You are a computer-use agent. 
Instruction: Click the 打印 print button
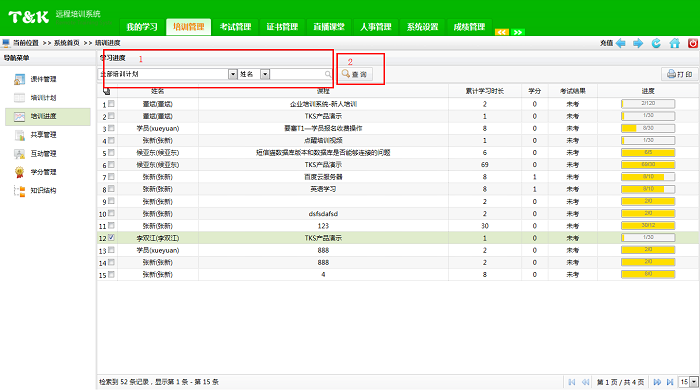click(x=679, y=74)
